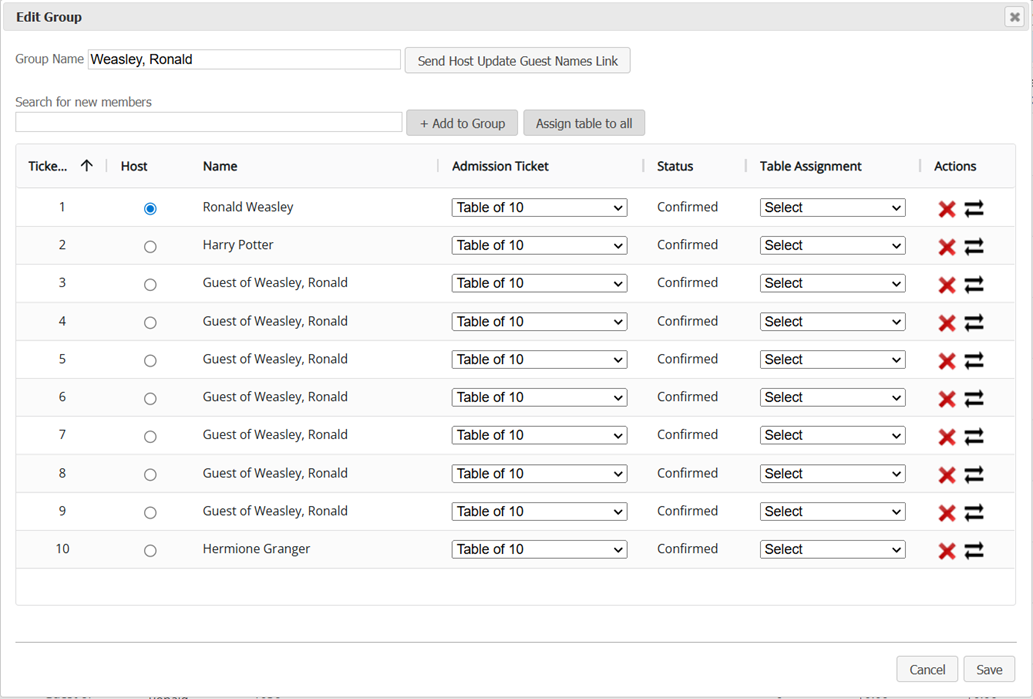Select host radio button for ticket 6
Viewport: 1033px width, 699px height.
[150, 398]
